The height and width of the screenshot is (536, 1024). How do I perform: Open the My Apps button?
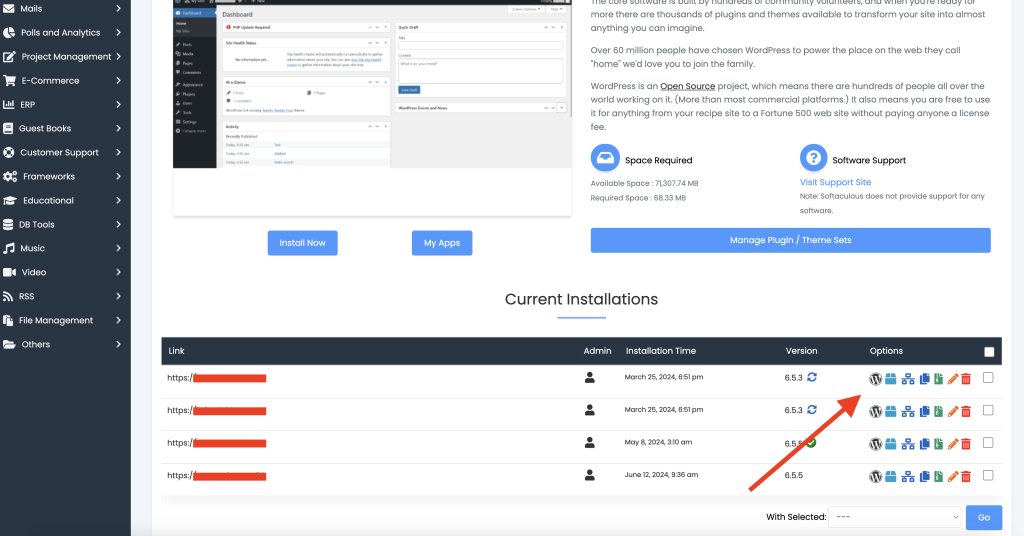tap(442, 243)
